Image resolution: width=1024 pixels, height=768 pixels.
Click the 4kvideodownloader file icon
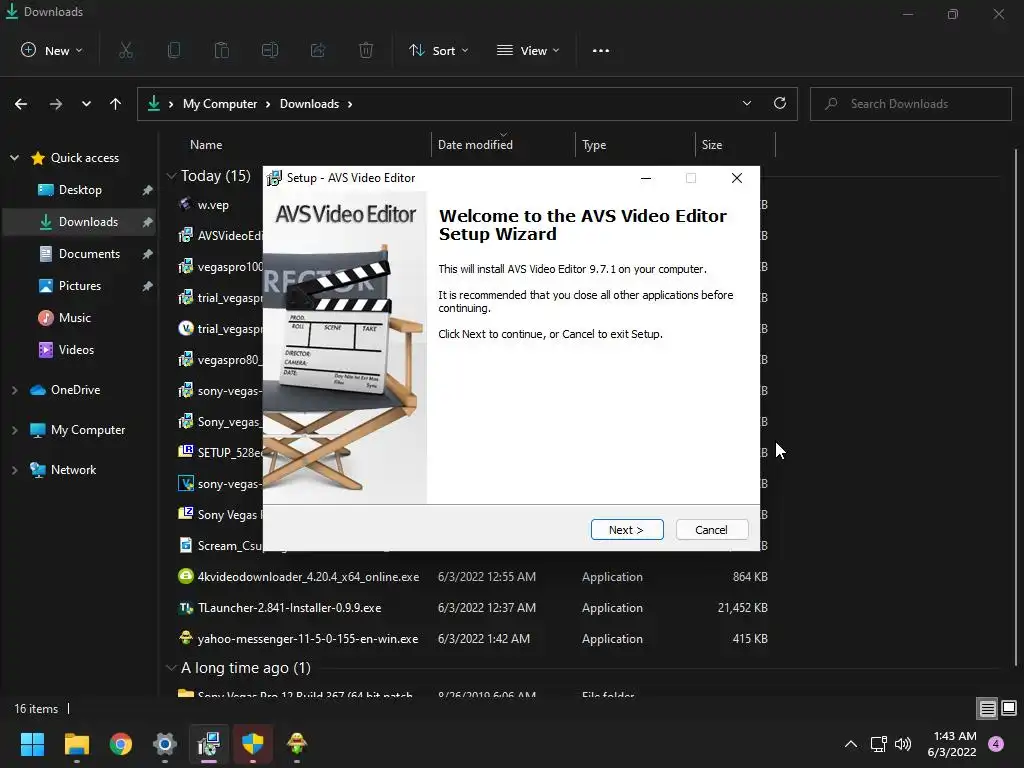pos(186,576)
